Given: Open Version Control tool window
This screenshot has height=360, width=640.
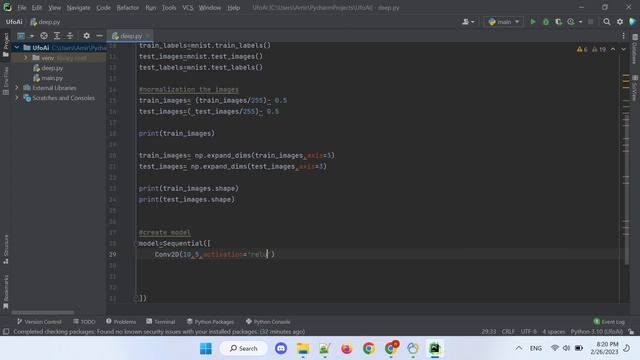Looking at the screenshot, I should click(39, 322).
